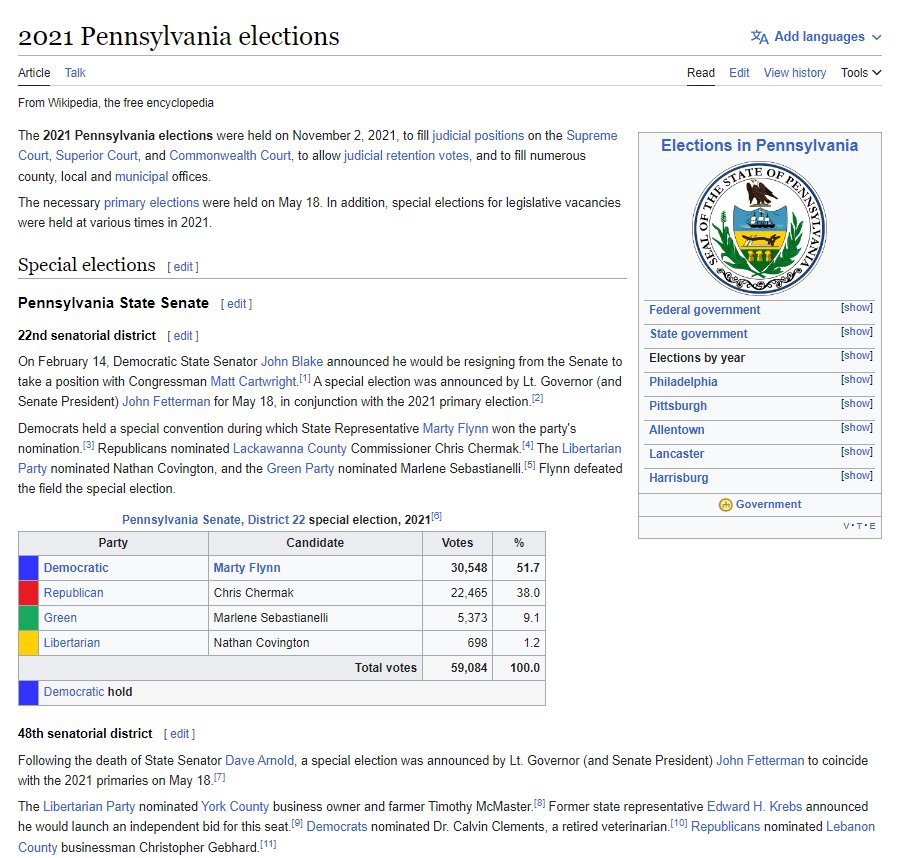Show the Lancaster section
This screenshot has height=858, width=906.
click(856, 451)
